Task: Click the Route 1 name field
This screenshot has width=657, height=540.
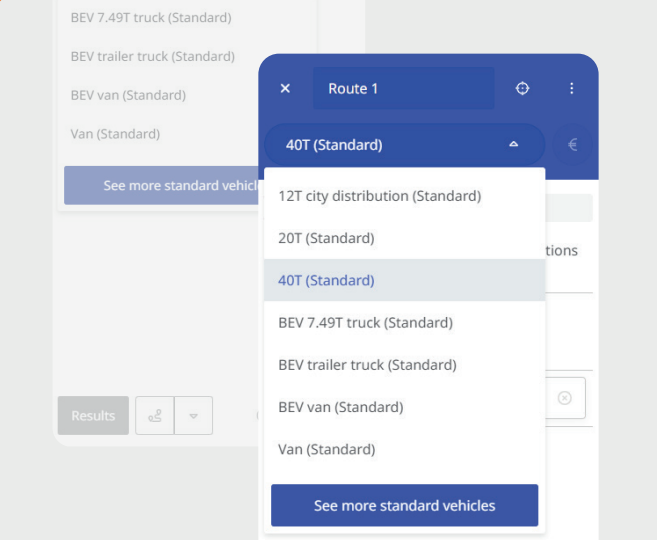Action: coord(404,88)
